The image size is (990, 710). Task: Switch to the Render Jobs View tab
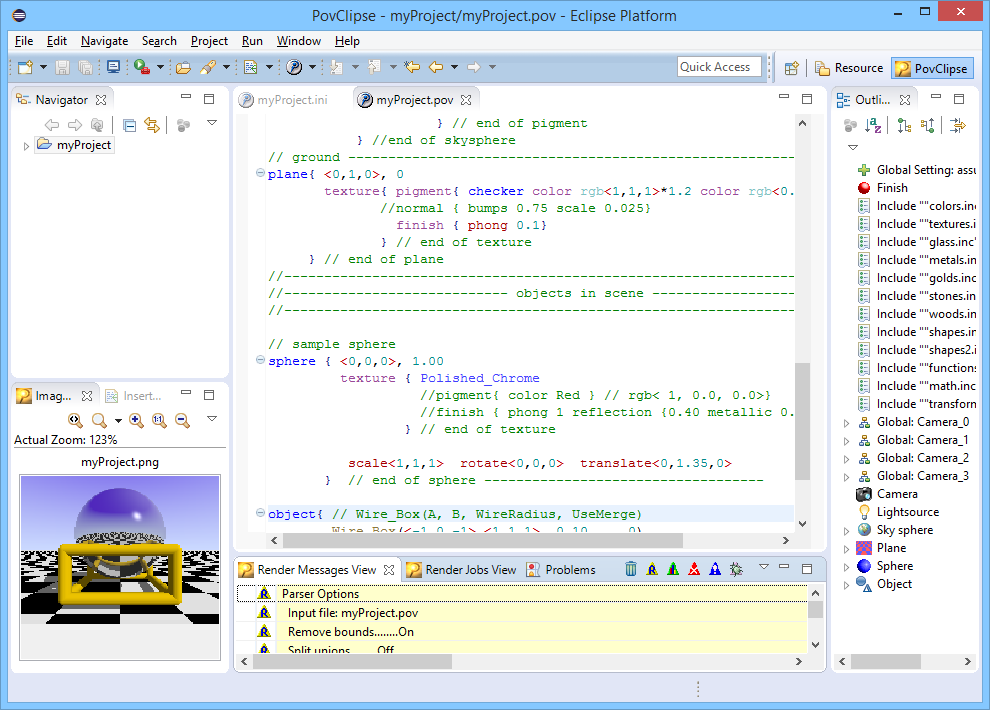(x=462, y=570)
